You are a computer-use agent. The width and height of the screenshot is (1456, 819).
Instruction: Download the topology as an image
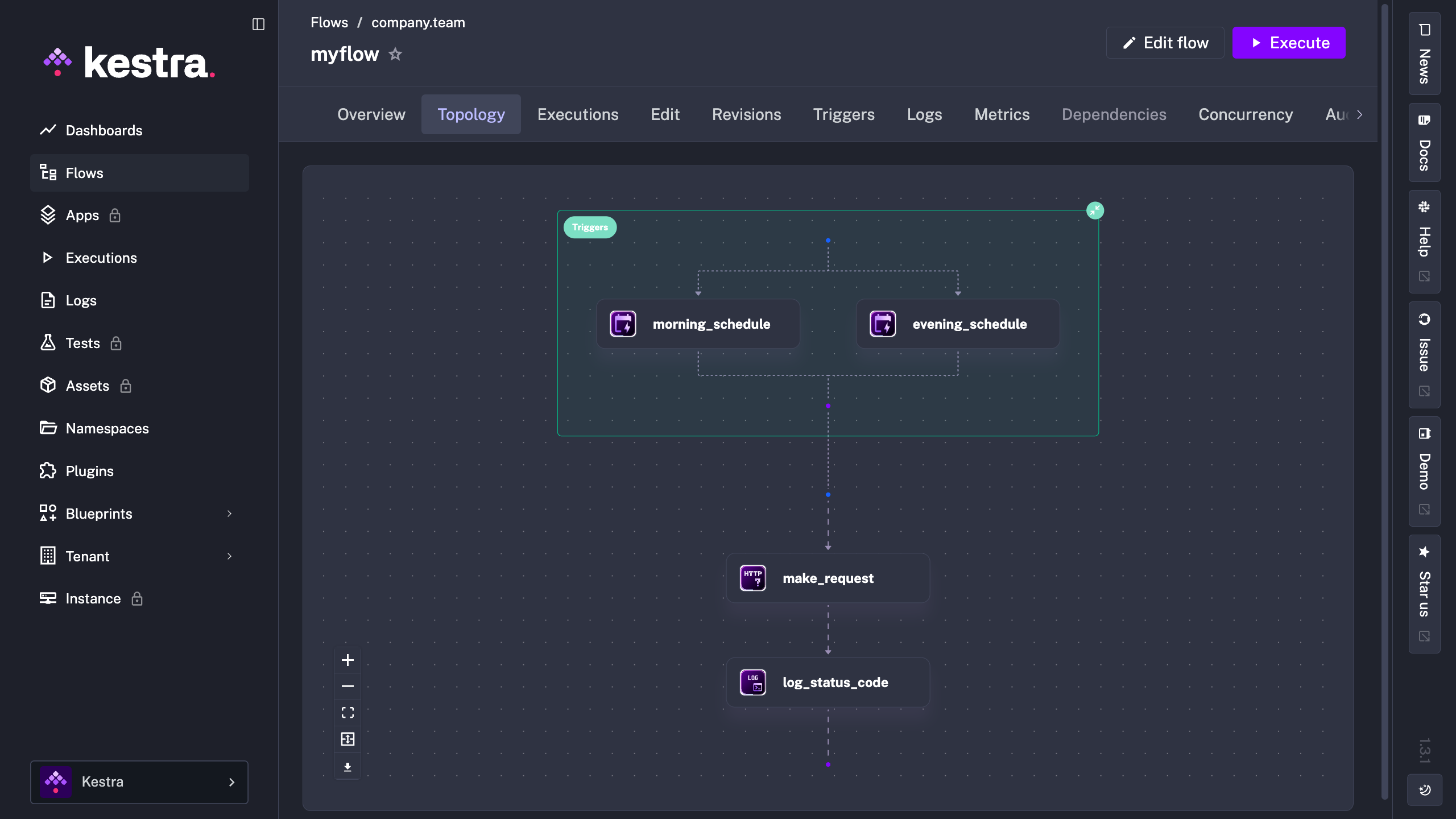click(x=348, y=767)
